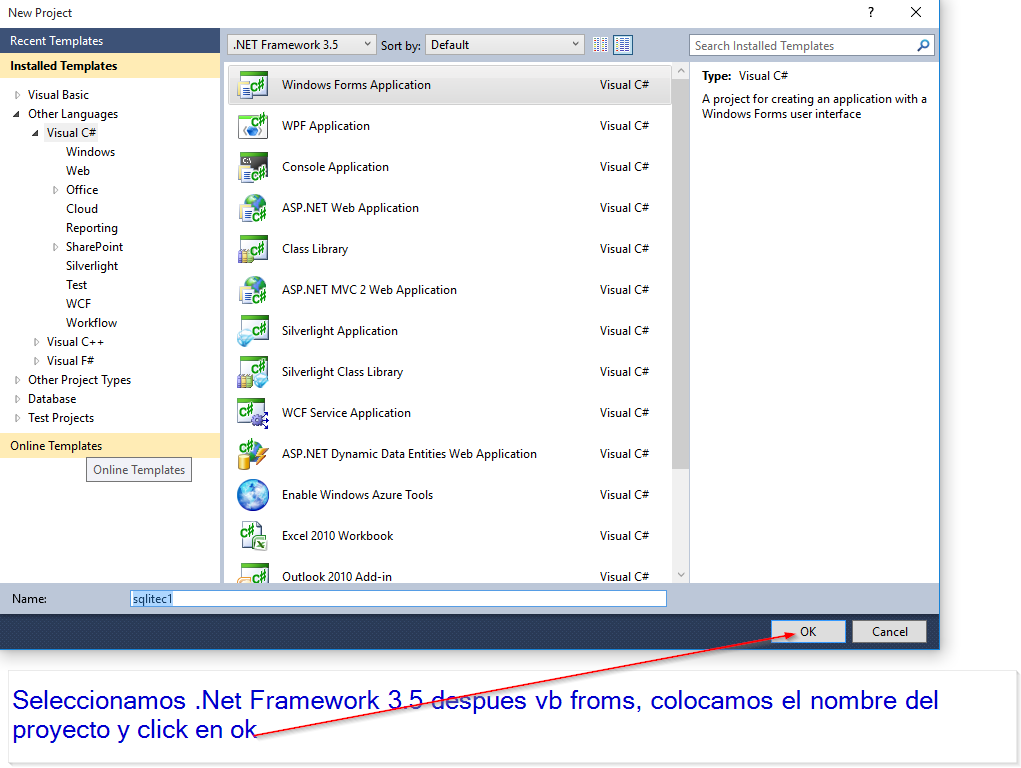Viewport: 1021px width, 768px height.
Task: Click the template list scroll up arrow
Action: [x=680, y=70]
